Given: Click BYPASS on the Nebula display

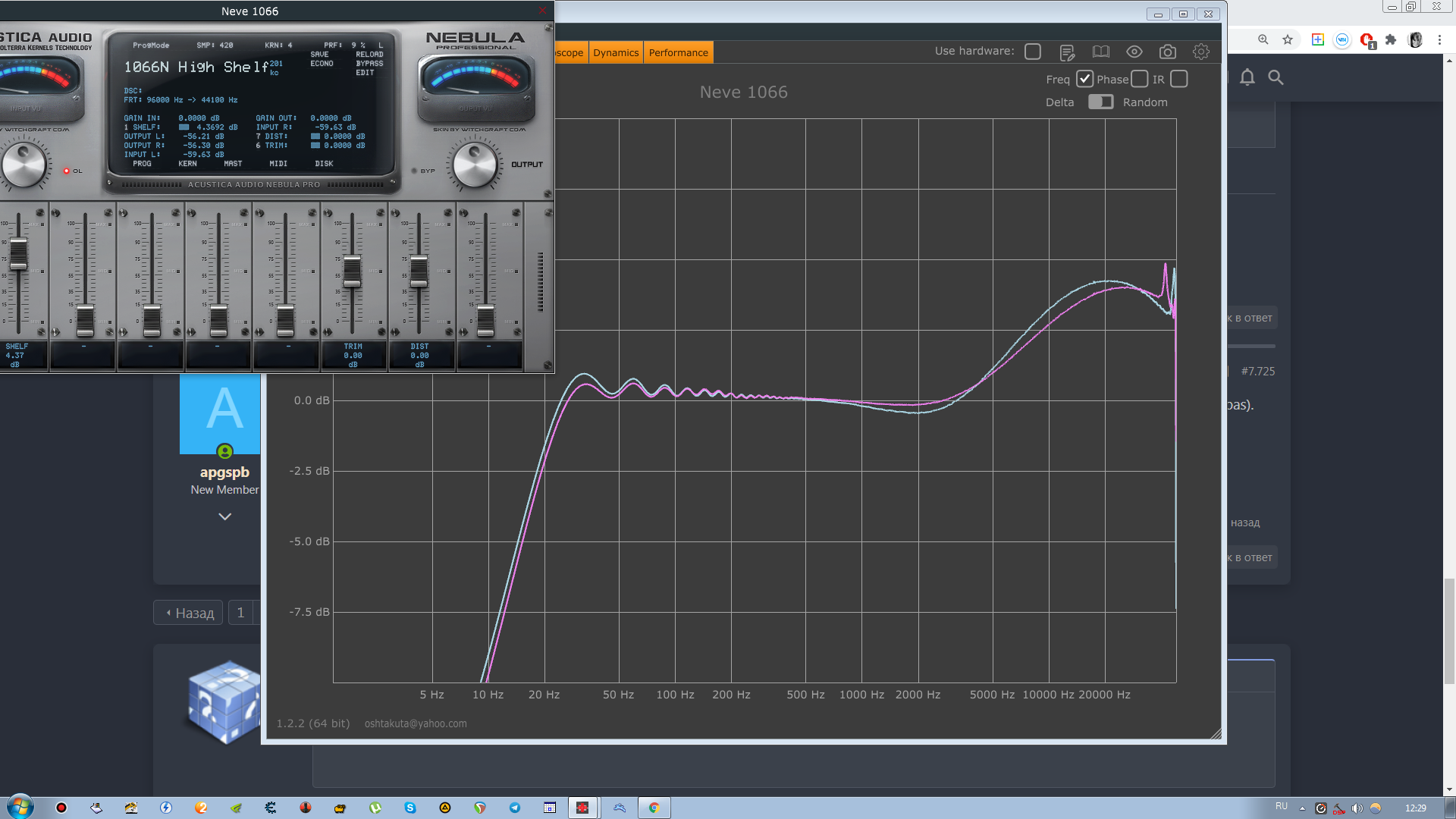Looking at the screenshot, I should pos(369,64).
